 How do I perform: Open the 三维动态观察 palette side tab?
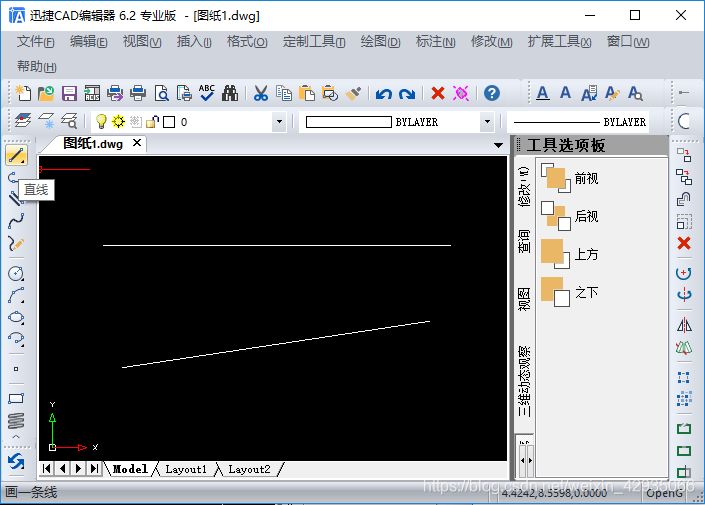pos(524,381)
